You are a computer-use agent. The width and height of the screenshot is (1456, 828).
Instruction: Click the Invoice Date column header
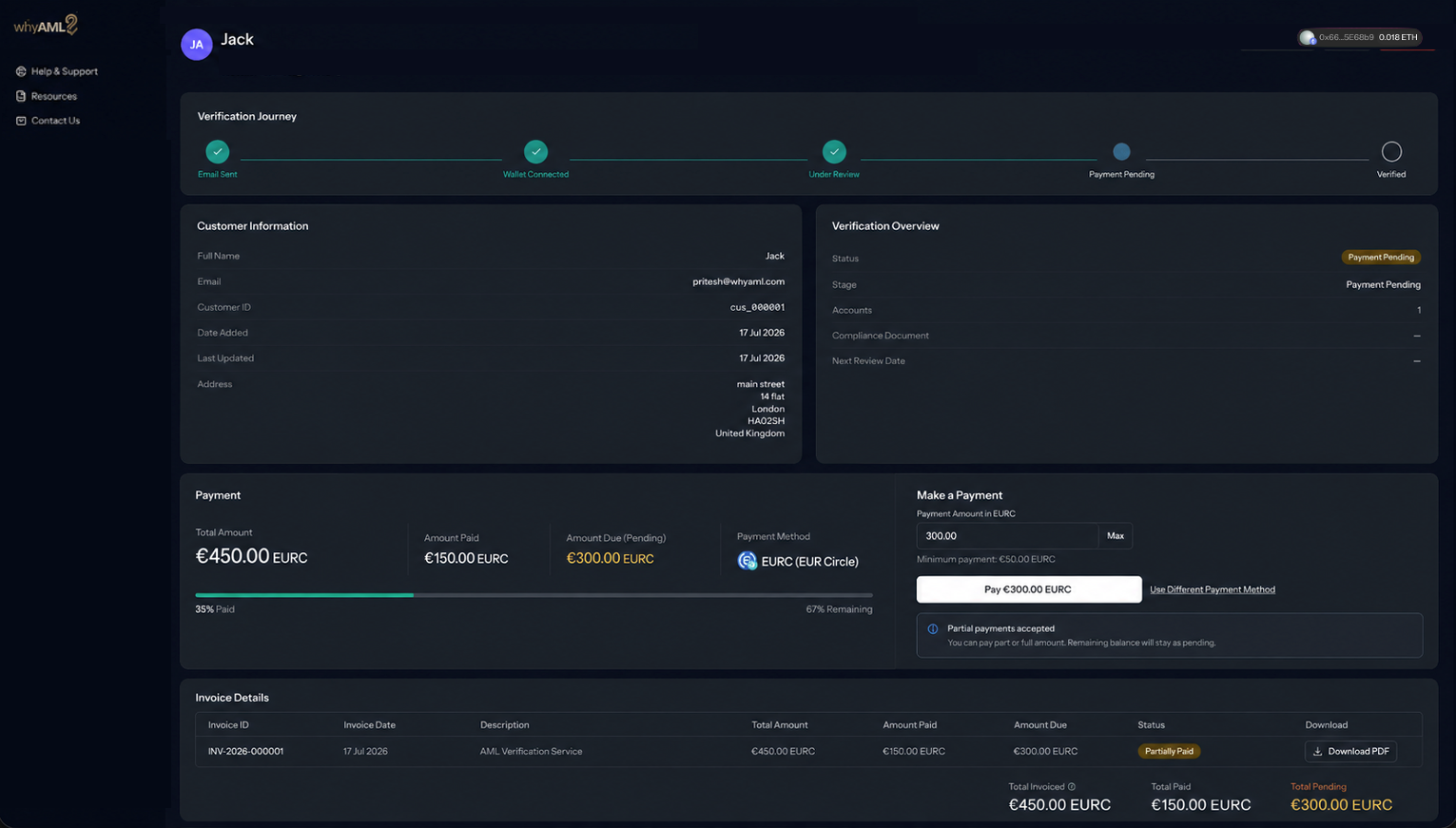[x=370, y=725]
